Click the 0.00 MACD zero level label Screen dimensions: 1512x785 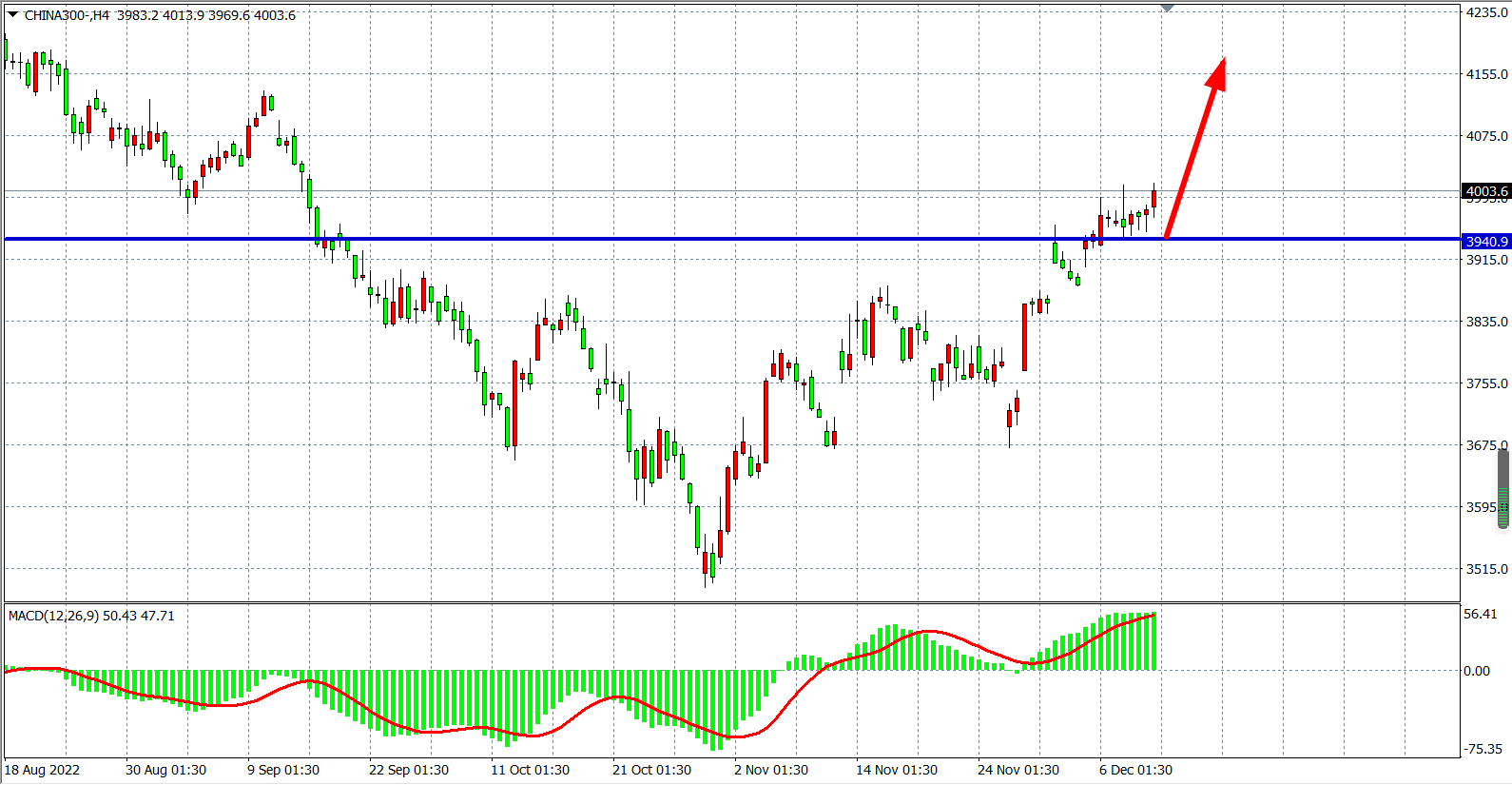coord(1477,671)
